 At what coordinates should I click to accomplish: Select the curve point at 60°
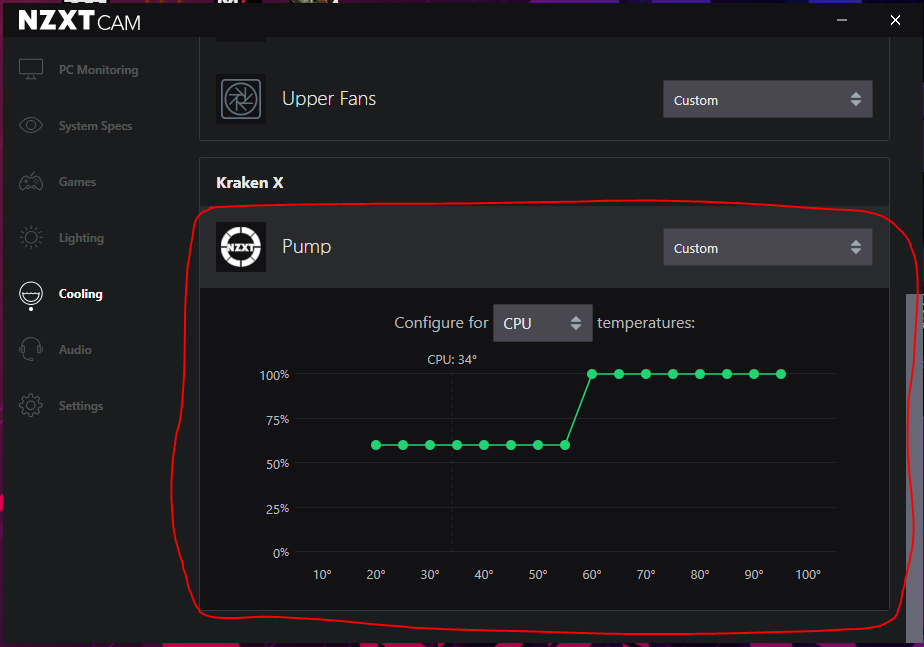tap(592, 374)
